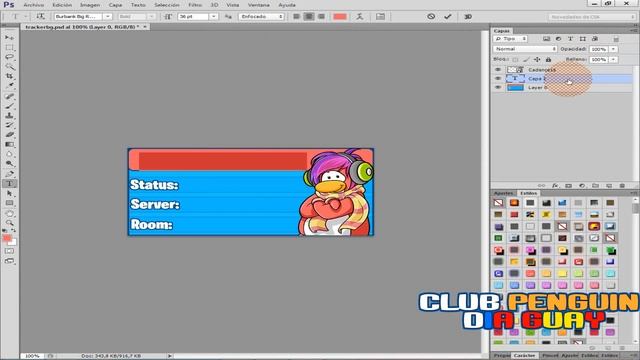640x360 pixels.
Task: Select the Rectangular Marquee tool
Action: (x=9, y=47)
